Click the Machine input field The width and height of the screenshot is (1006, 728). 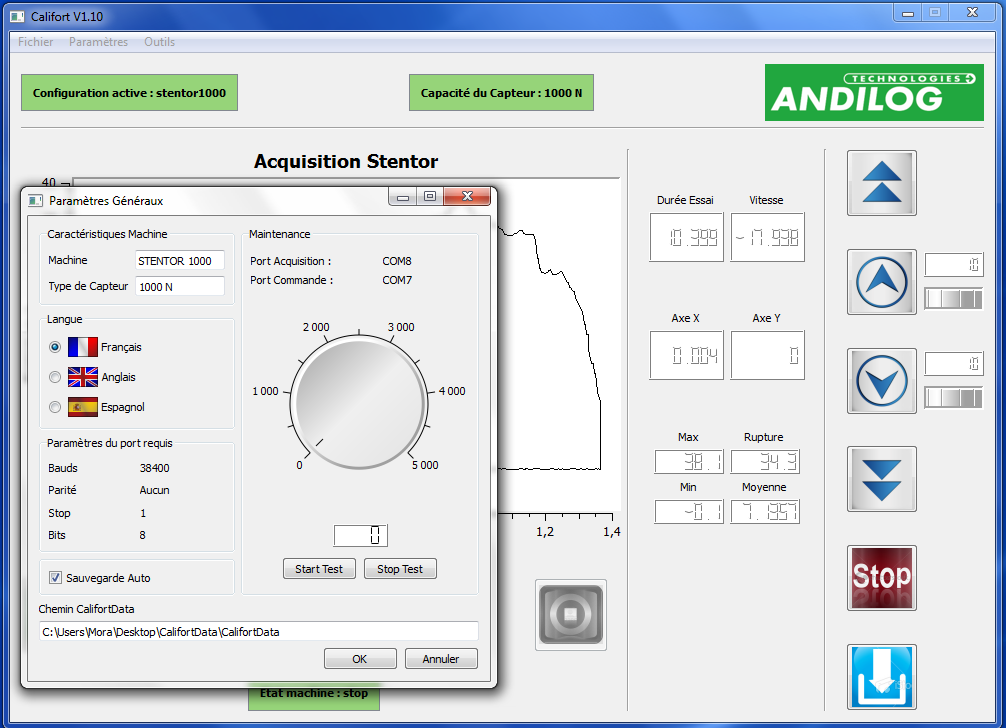(180, 260)
